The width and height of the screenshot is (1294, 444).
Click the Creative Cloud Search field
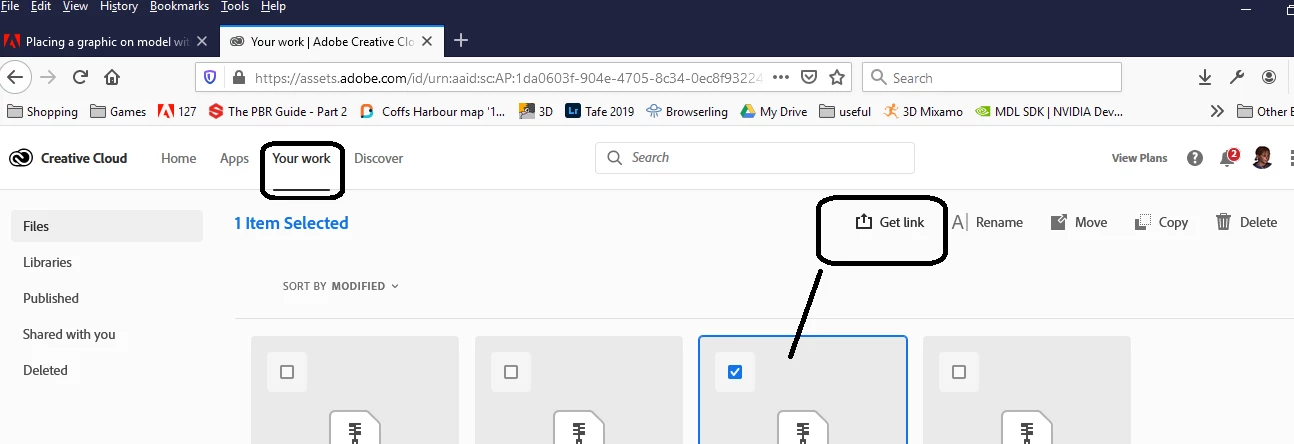click(755, 157)
